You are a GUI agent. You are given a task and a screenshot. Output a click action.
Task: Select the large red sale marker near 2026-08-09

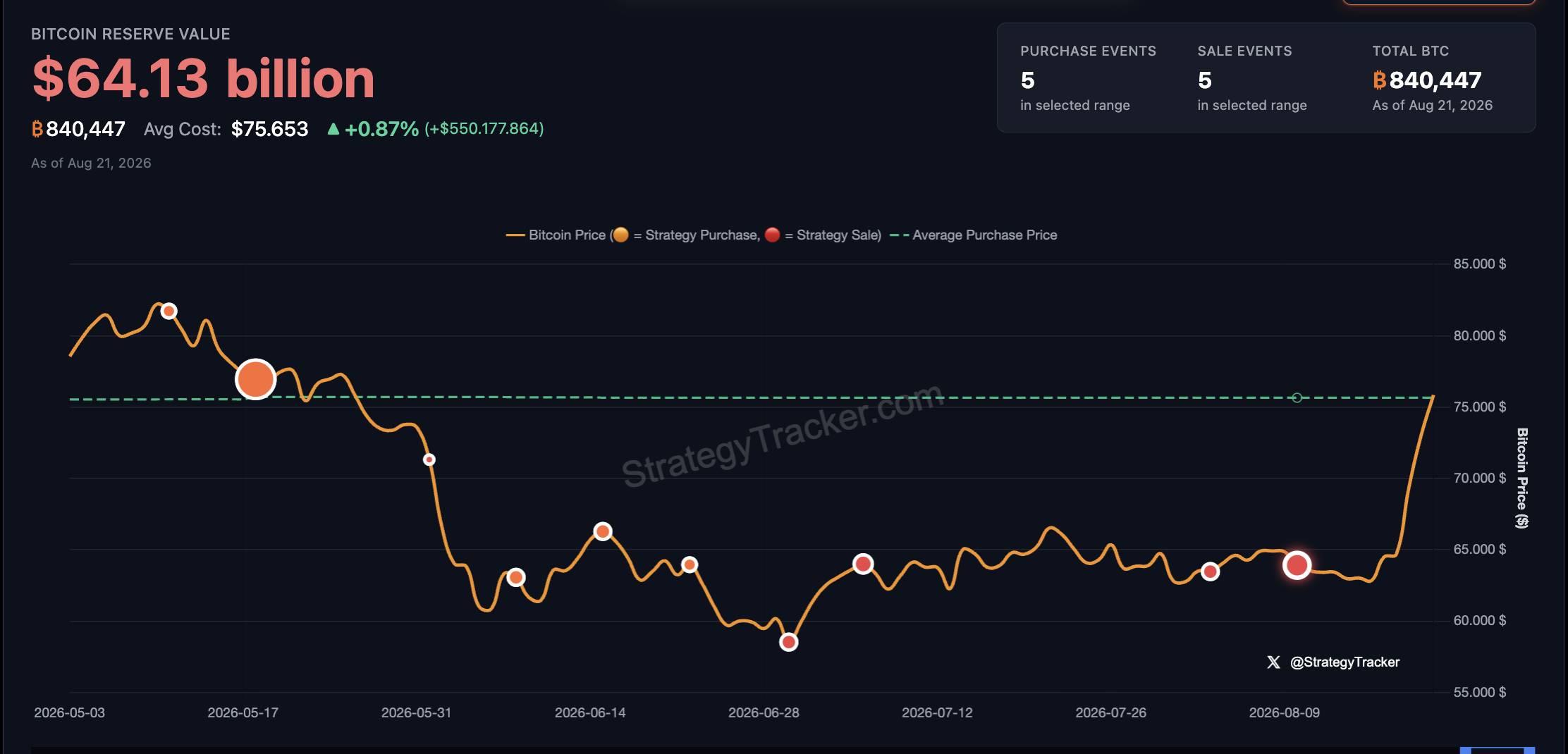1297,565
